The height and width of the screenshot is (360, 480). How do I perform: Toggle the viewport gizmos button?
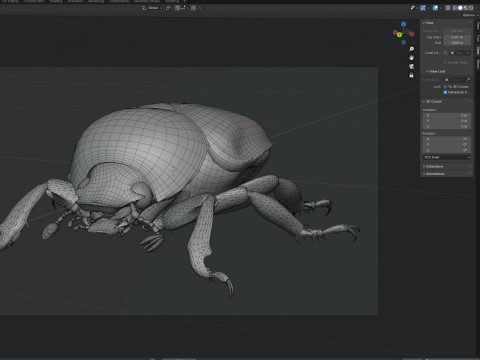point(423,8)
